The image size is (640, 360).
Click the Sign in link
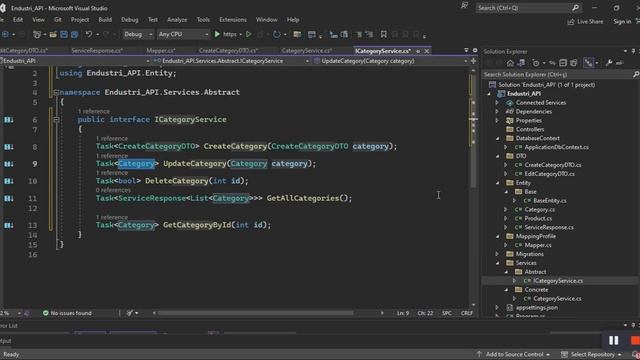tap(622, 22)
